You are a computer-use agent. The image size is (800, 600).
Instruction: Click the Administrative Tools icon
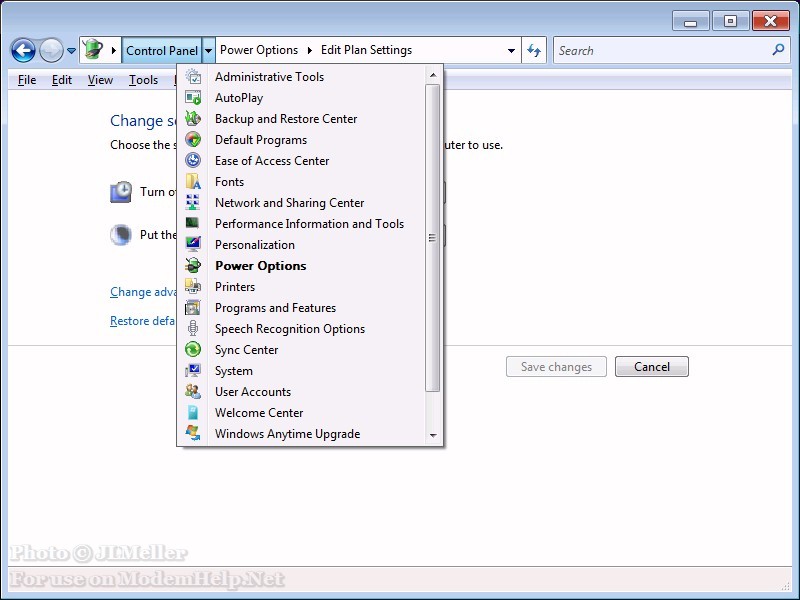(193, 77)
